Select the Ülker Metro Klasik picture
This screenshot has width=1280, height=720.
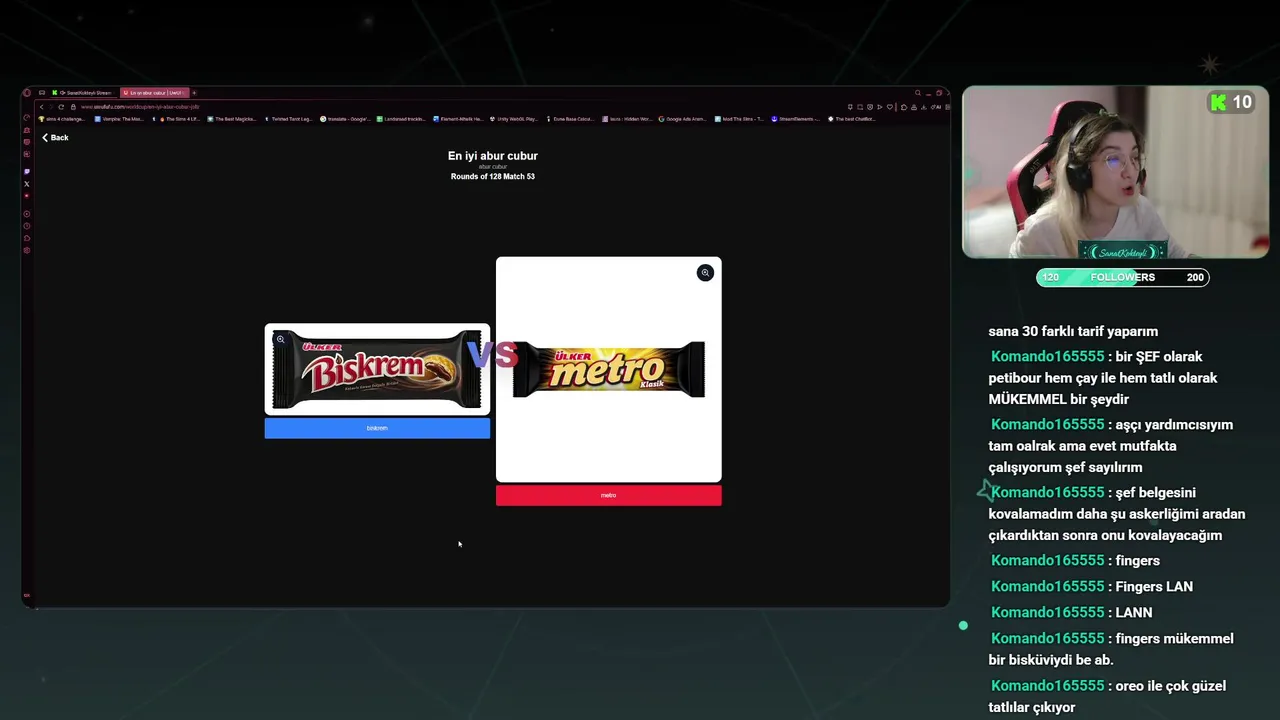(608, 369)
